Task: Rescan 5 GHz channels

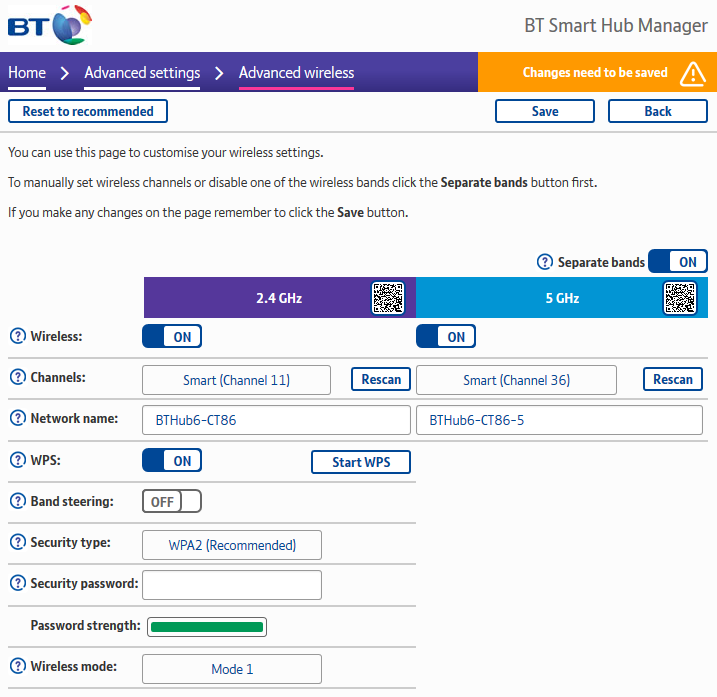Action: (x=673, y=379)
